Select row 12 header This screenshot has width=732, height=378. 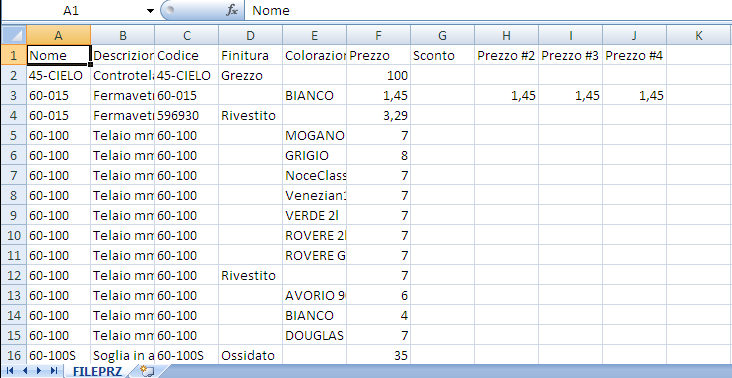[x=14, y=276]
